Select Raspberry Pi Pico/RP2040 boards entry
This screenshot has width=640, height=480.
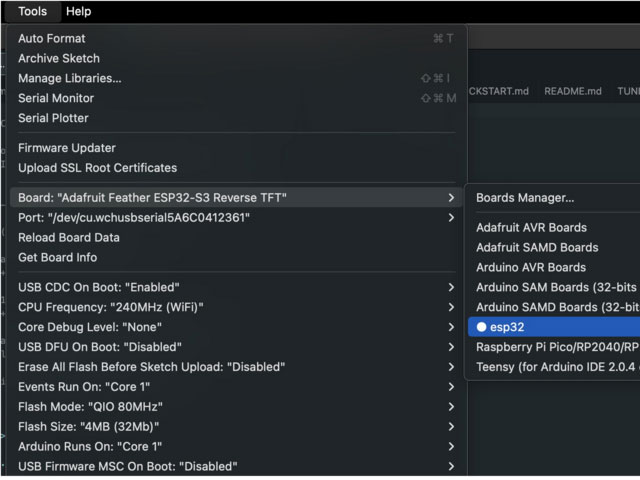click(x=554, y=348)
